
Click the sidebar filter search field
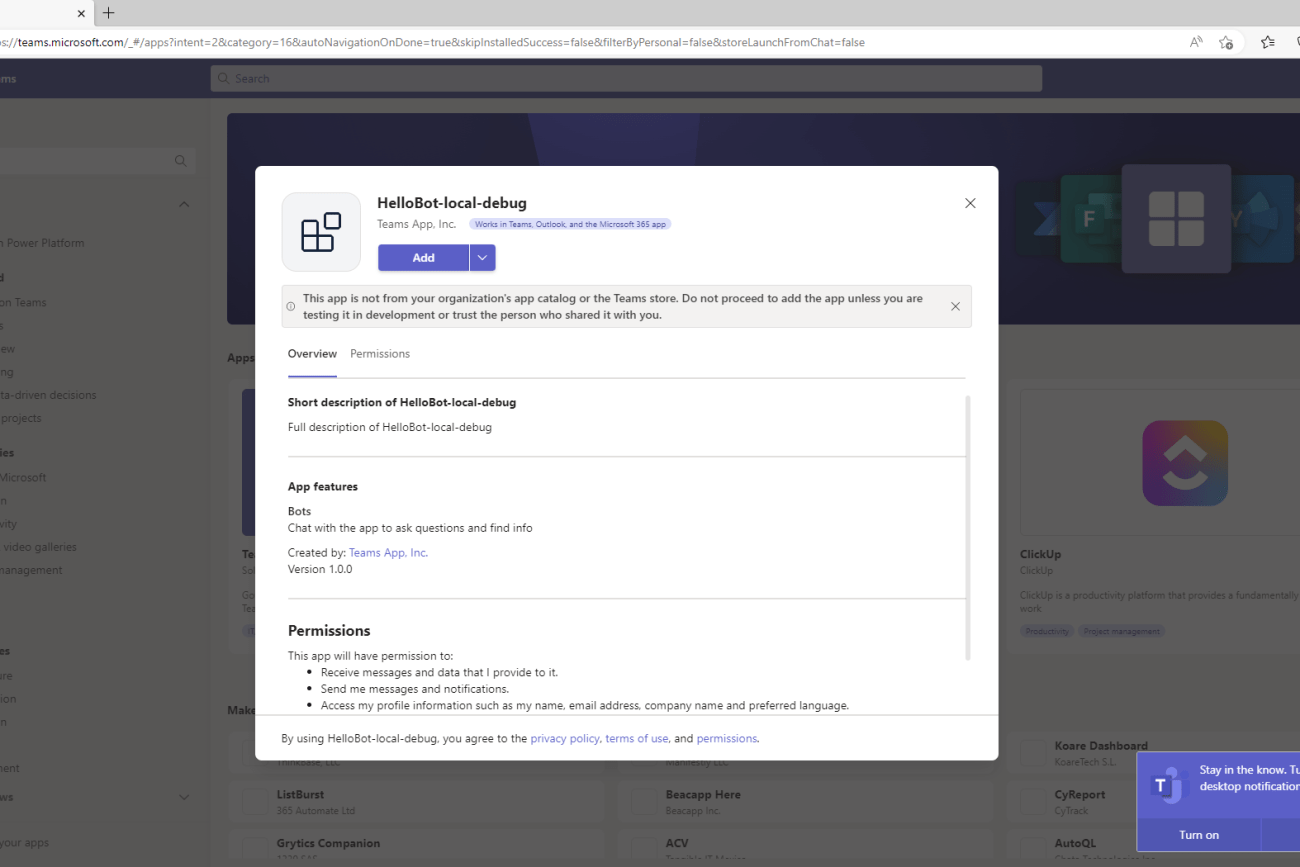[97, 161]
